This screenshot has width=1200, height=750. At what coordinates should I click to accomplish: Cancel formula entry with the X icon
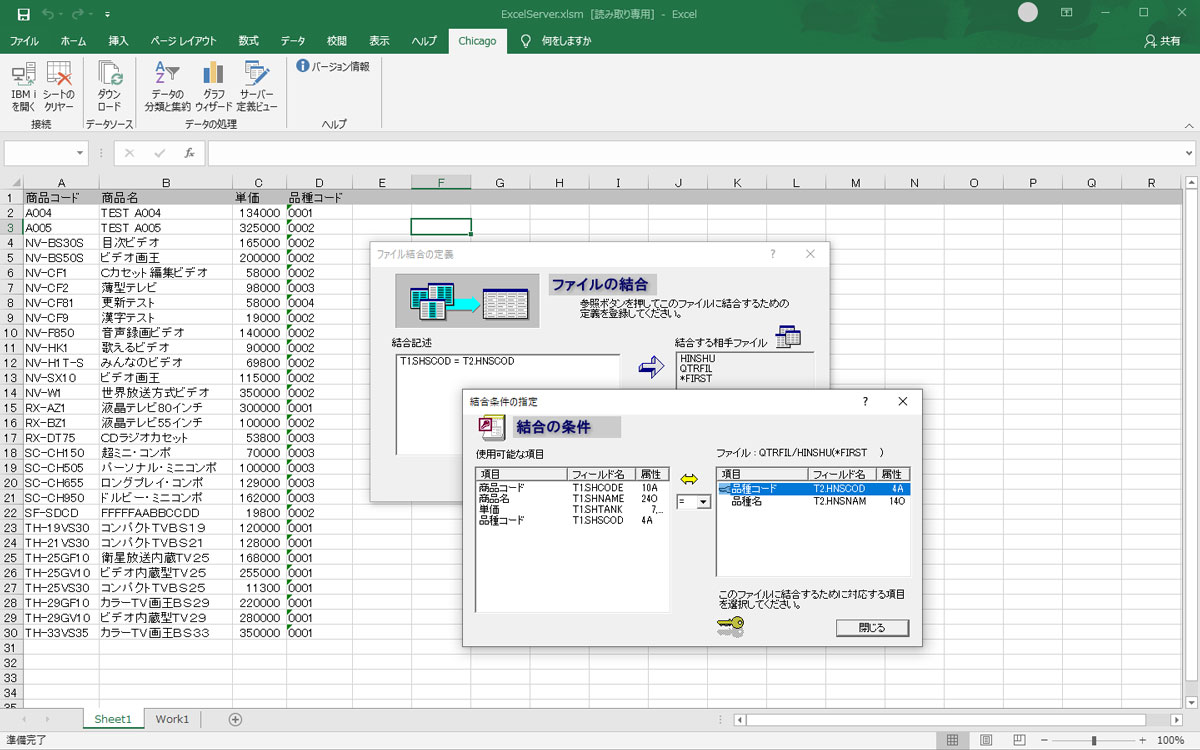tap(129, 153)
